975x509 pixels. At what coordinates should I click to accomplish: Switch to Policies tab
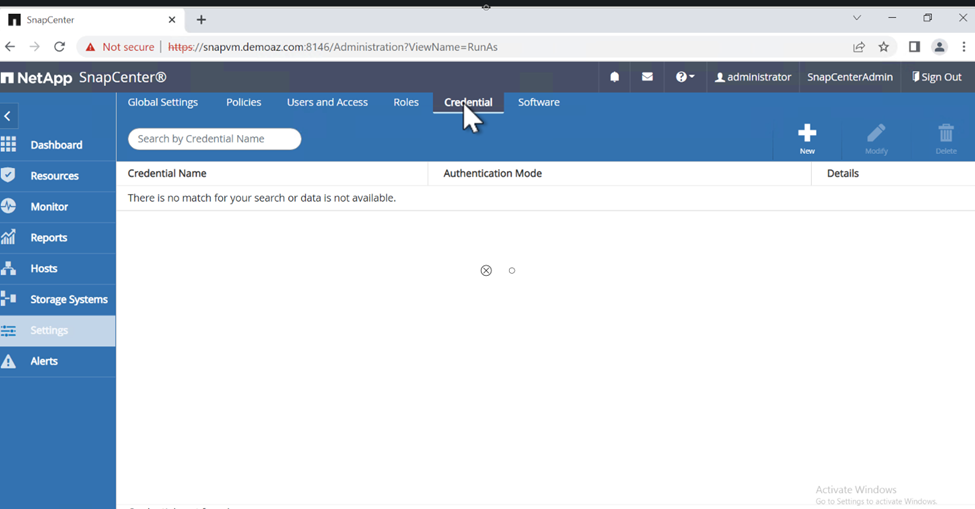pos(244,102)
